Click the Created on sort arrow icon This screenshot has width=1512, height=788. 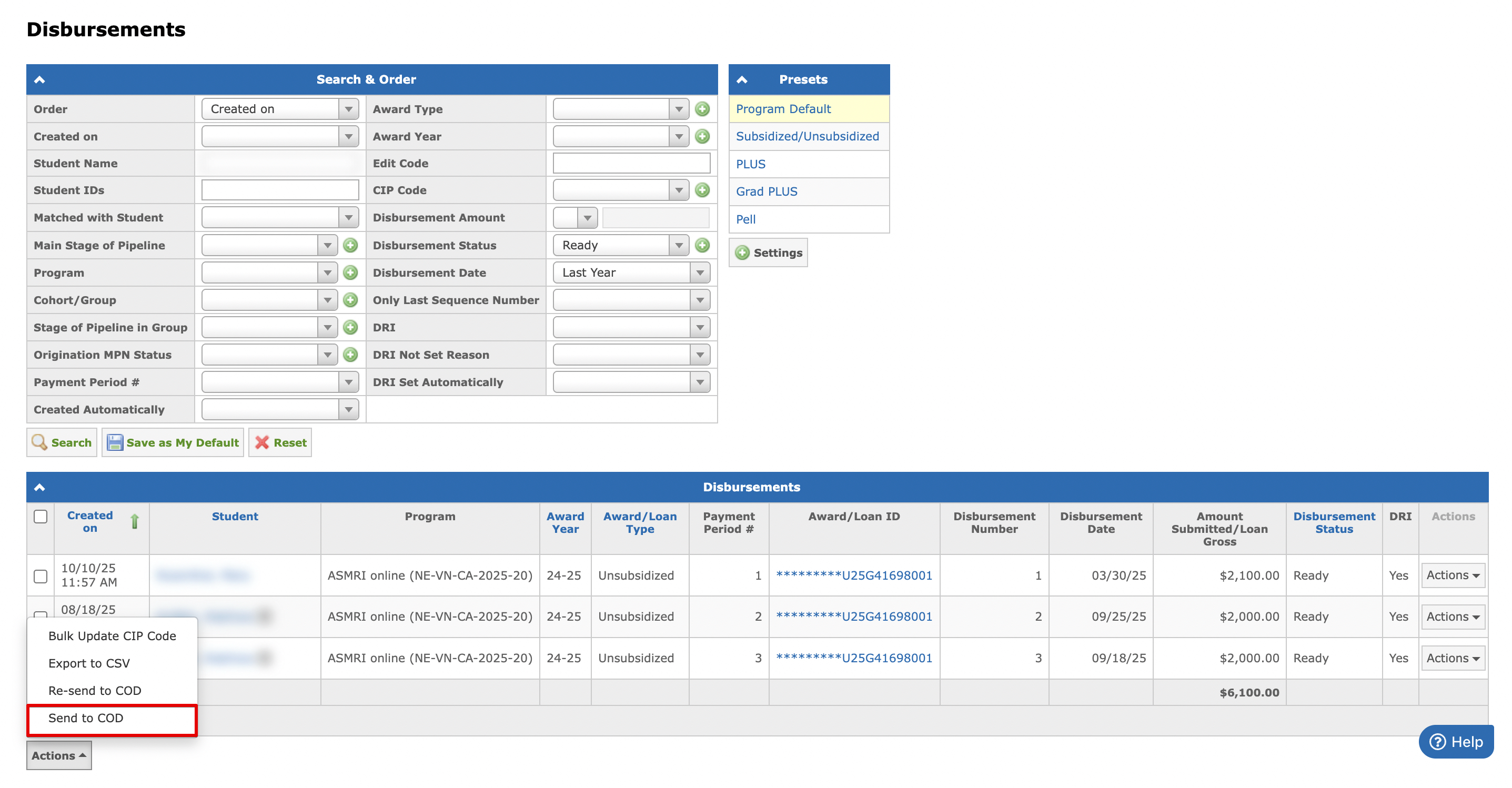[x=134, y=522]
